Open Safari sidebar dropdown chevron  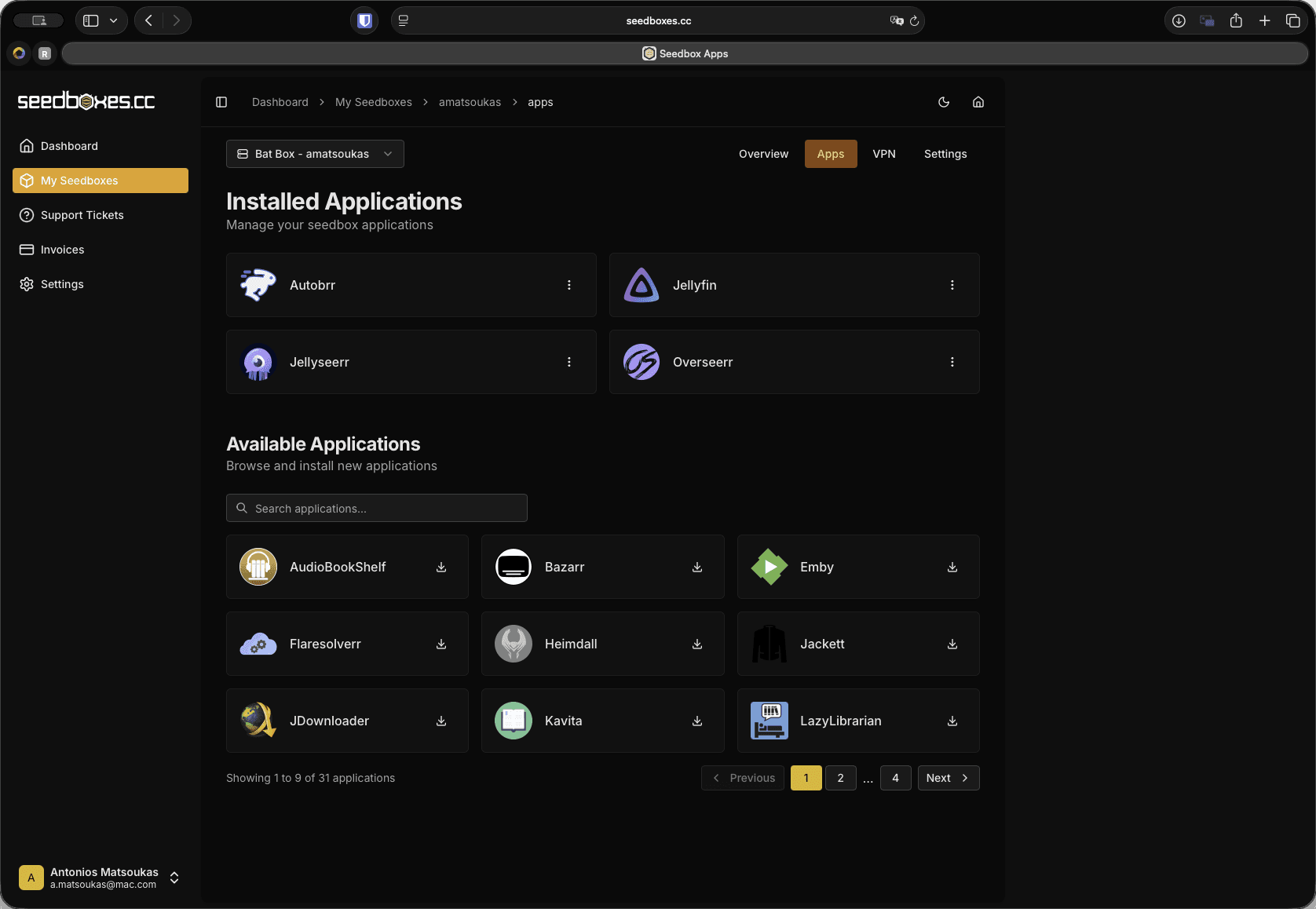pyautogui.click(x=114, y=20)
